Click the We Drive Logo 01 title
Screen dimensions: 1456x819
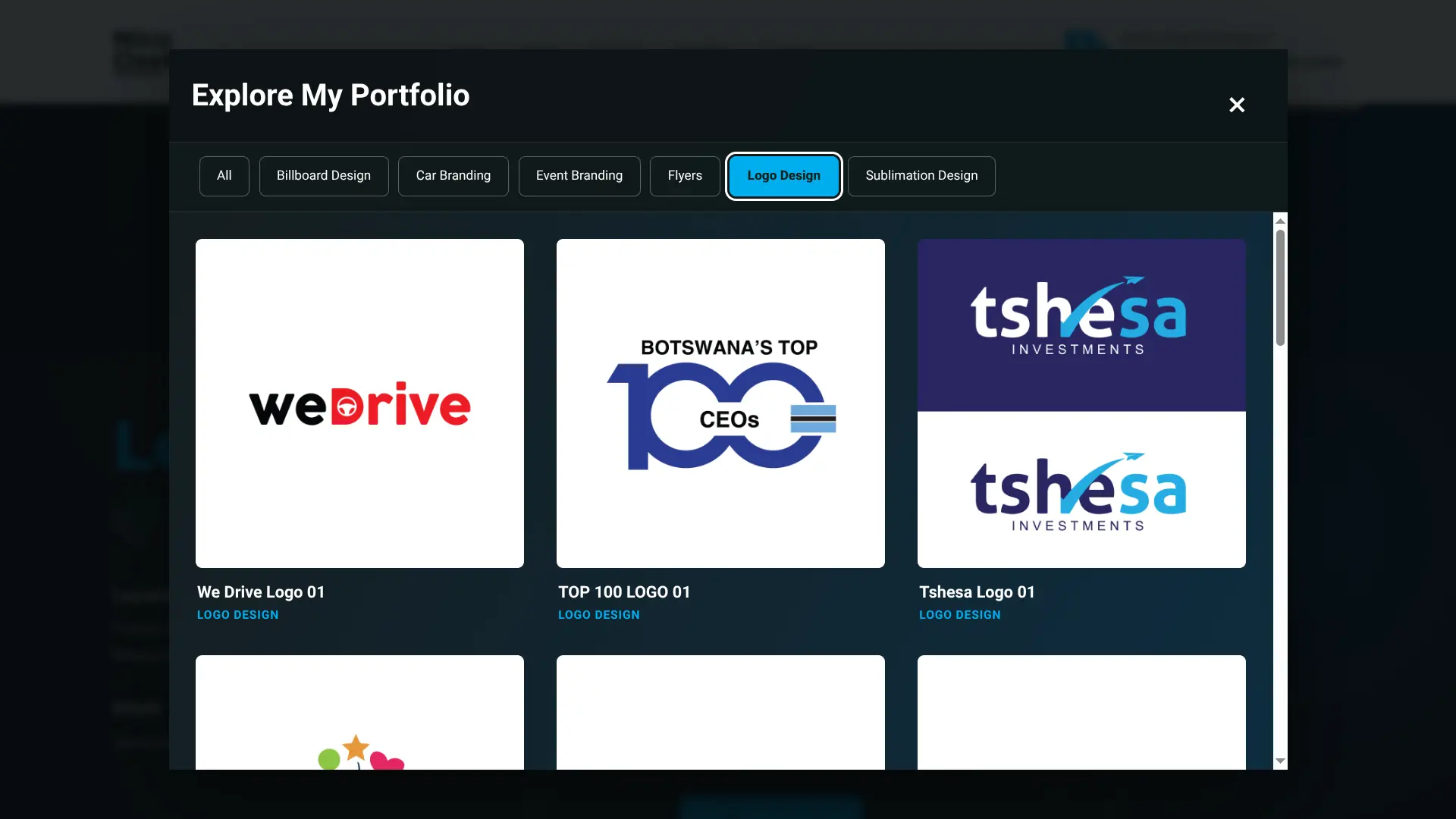pyautogui.click(x=261, y=592)
